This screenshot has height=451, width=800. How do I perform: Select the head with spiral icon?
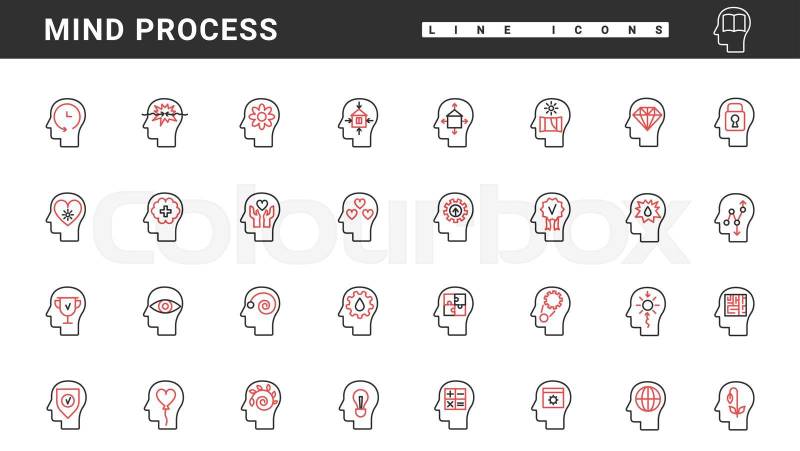(x=260, y=311)
